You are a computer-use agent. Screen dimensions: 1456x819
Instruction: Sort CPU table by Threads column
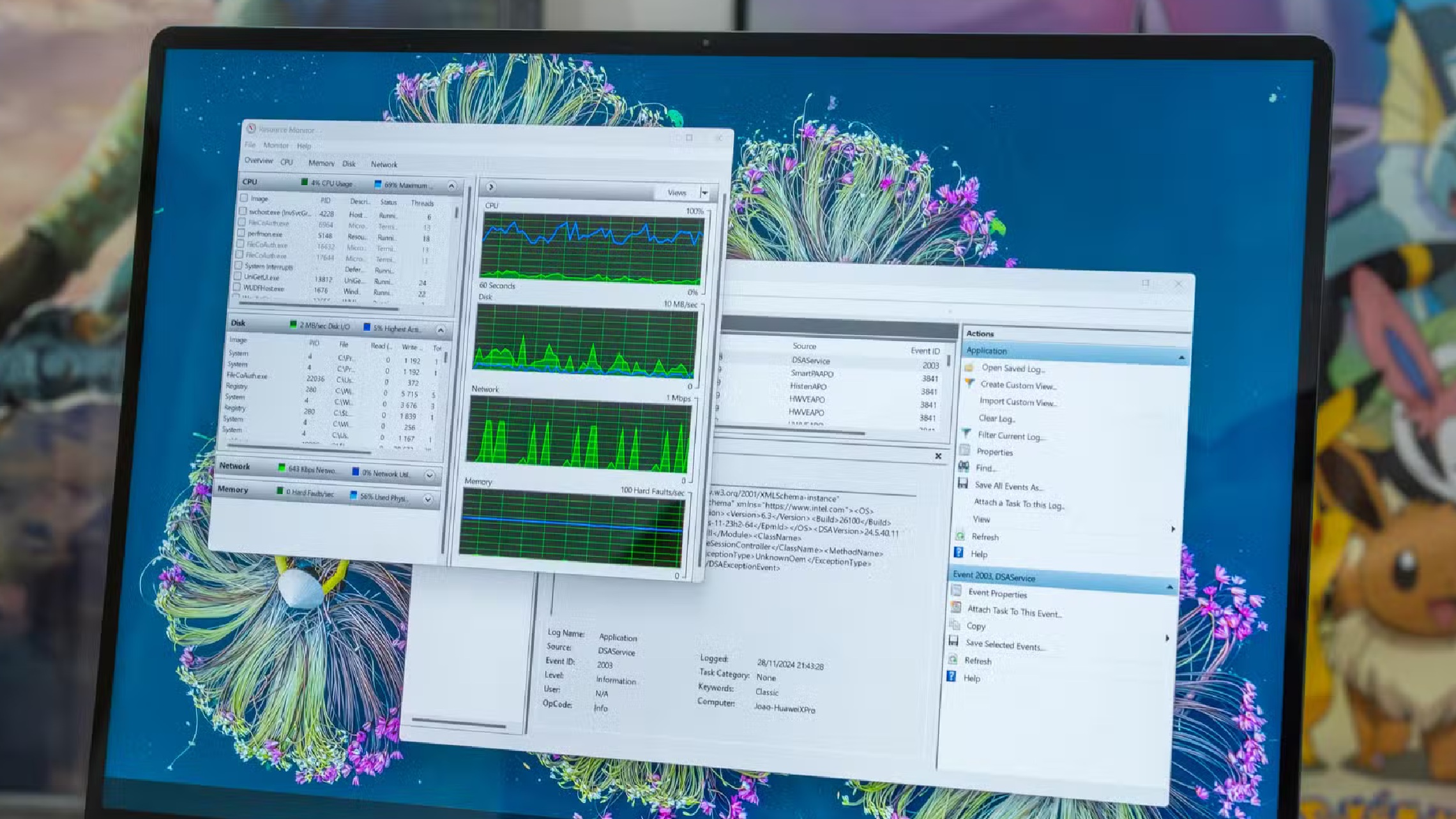point(422,203)
